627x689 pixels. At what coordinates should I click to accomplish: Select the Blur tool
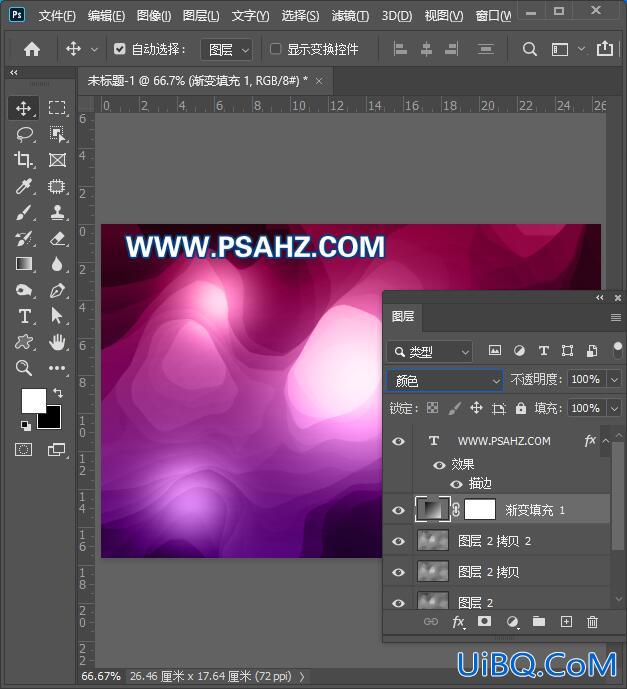click(57, 264)
